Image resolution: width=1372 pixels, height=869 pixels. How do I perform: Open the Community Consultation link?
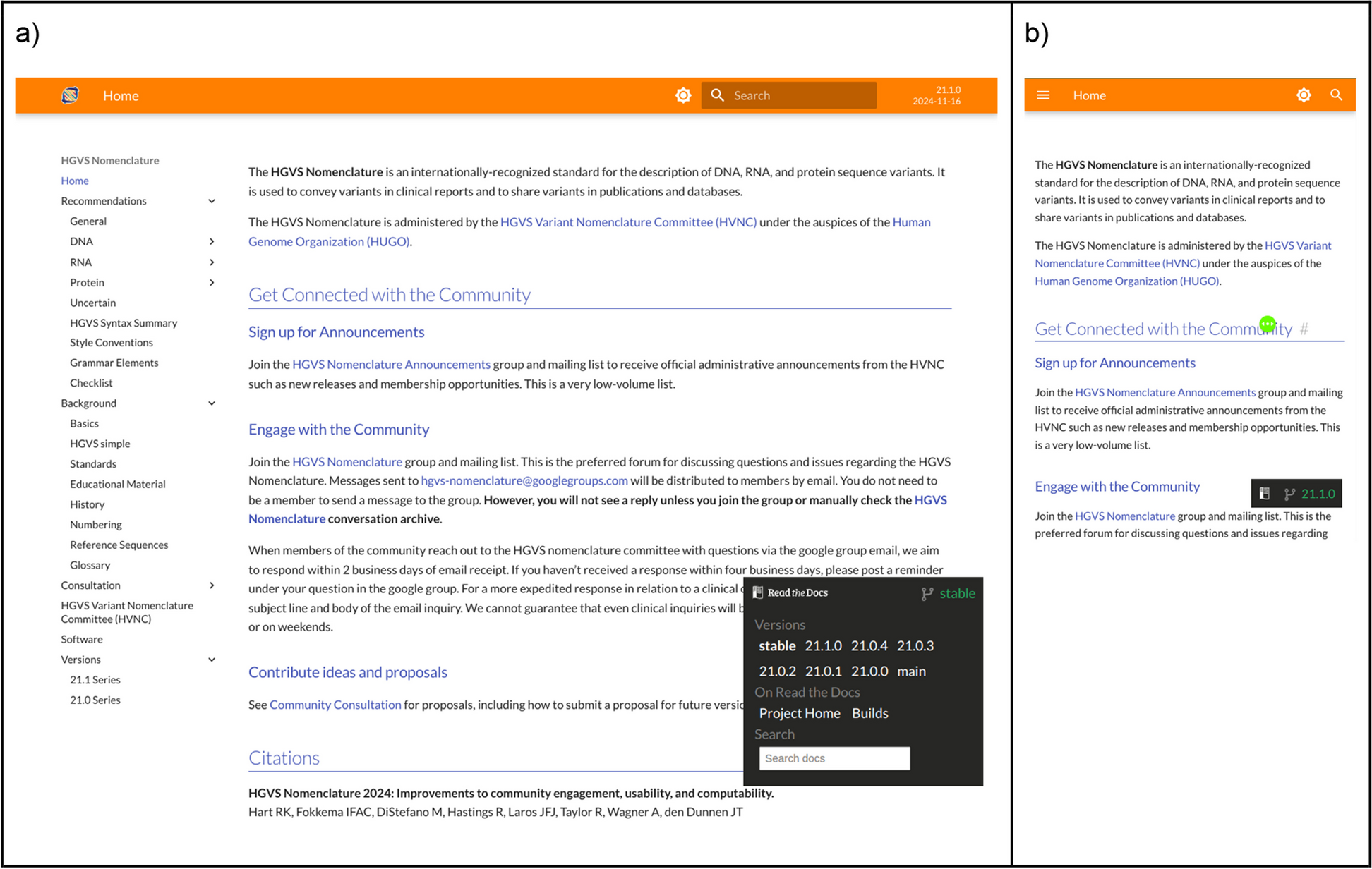click(x=335, y=705)
